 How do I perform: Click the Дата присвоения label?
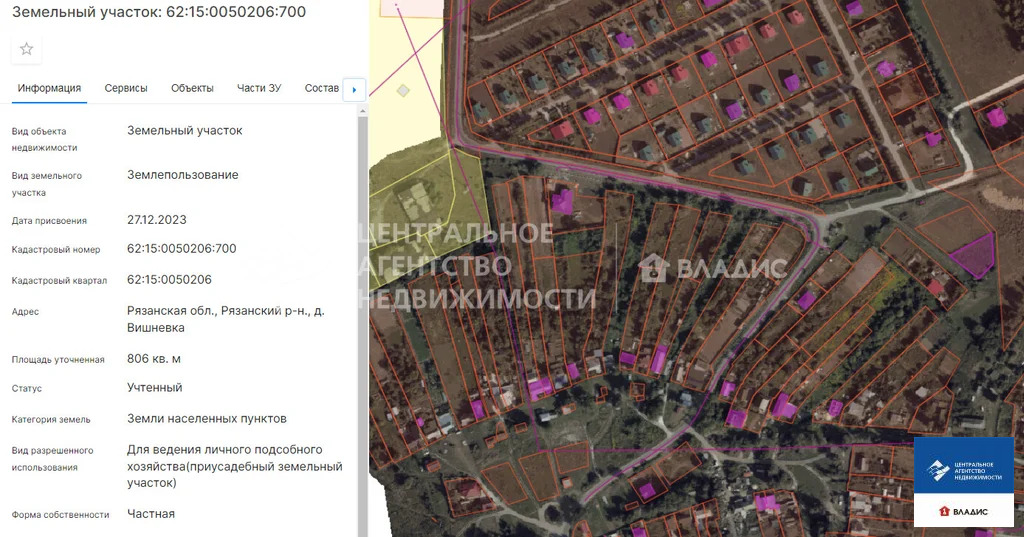tap(49, 221)
